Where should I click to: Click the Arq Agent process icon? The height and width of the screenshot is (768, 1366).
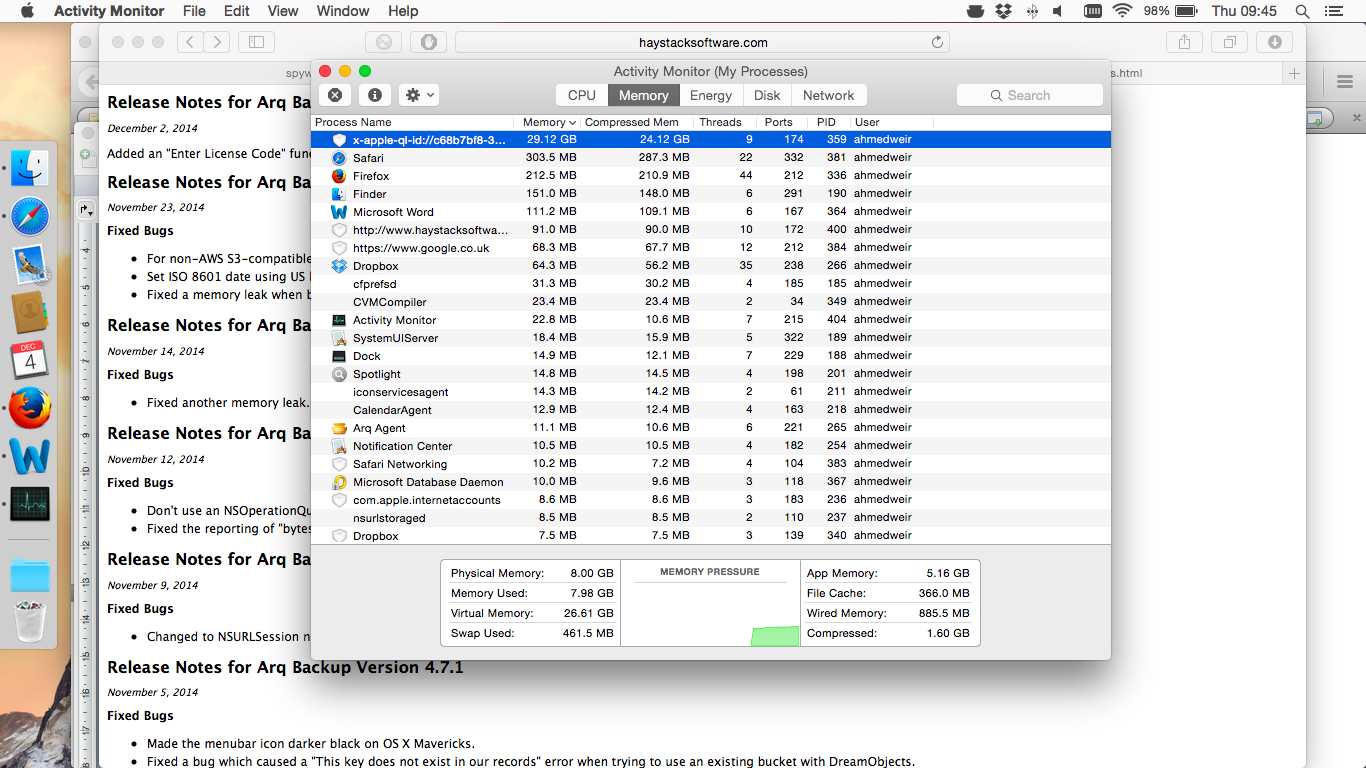click(x=339, y=428)
